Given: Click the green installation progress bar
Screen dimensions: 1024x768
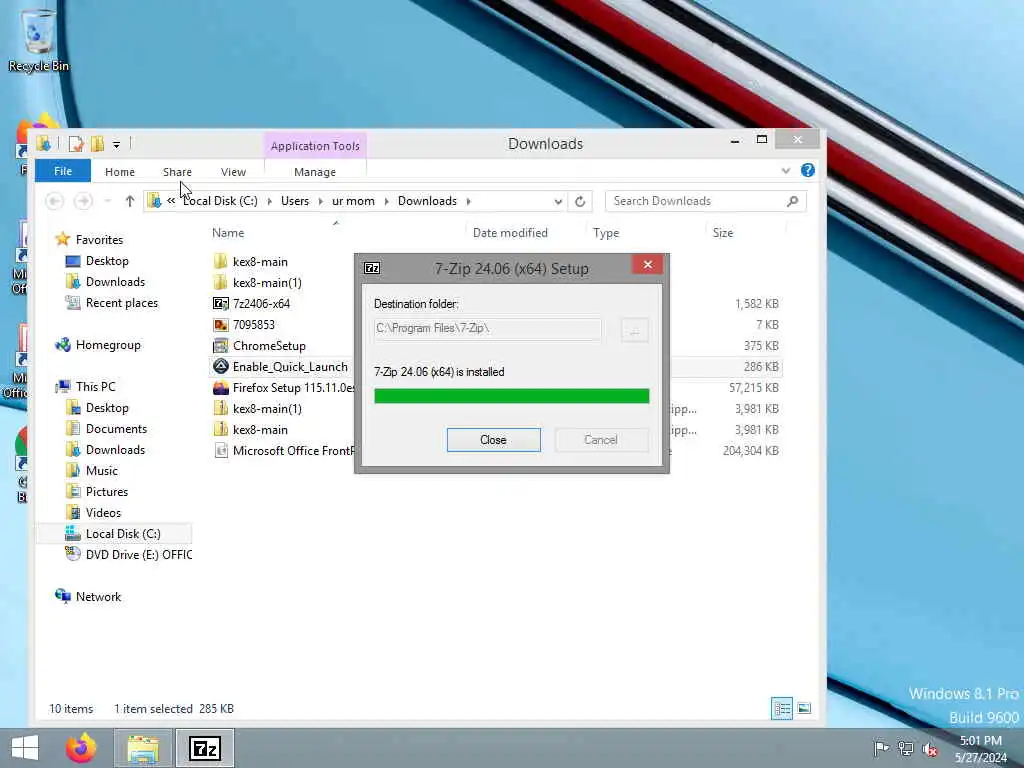Looking at the screenshot, I should pyautogui.click(x=511, y=396).
